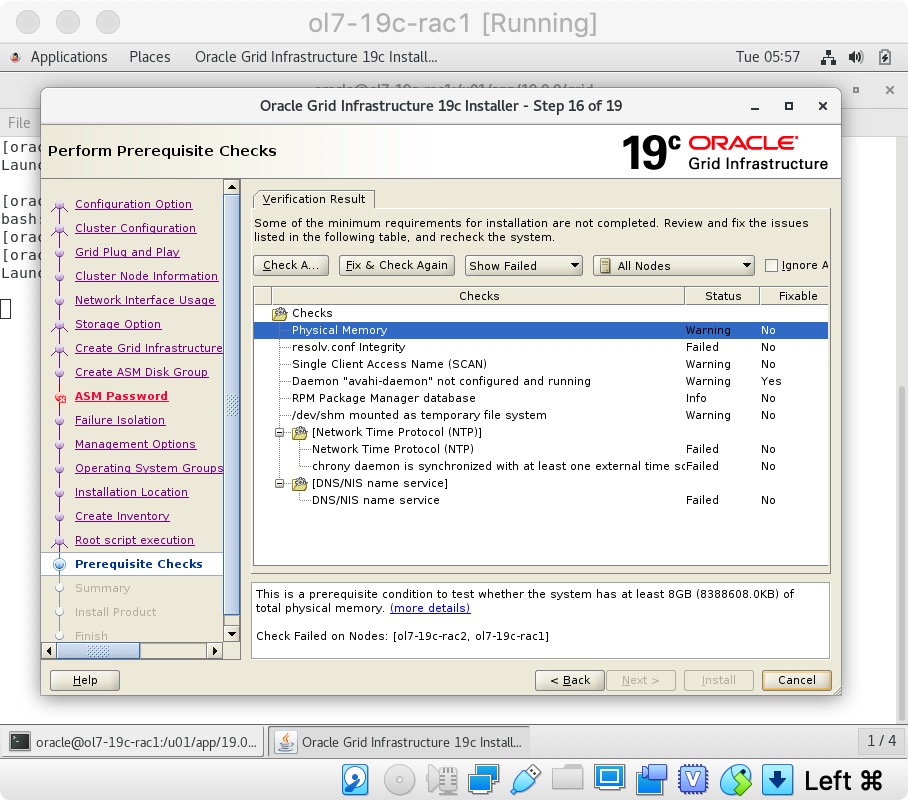908x800 pixels.
Task: Click the VirtualBox mouse integration status icon
Action: [x=735, y=780]
